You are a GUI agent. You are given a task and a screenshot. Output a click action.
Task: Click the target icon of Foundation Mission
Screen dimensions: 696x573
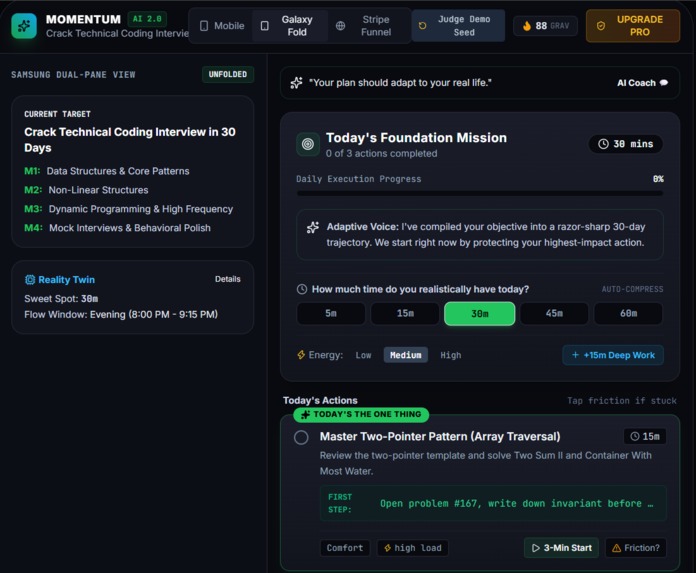pos(308,144)
